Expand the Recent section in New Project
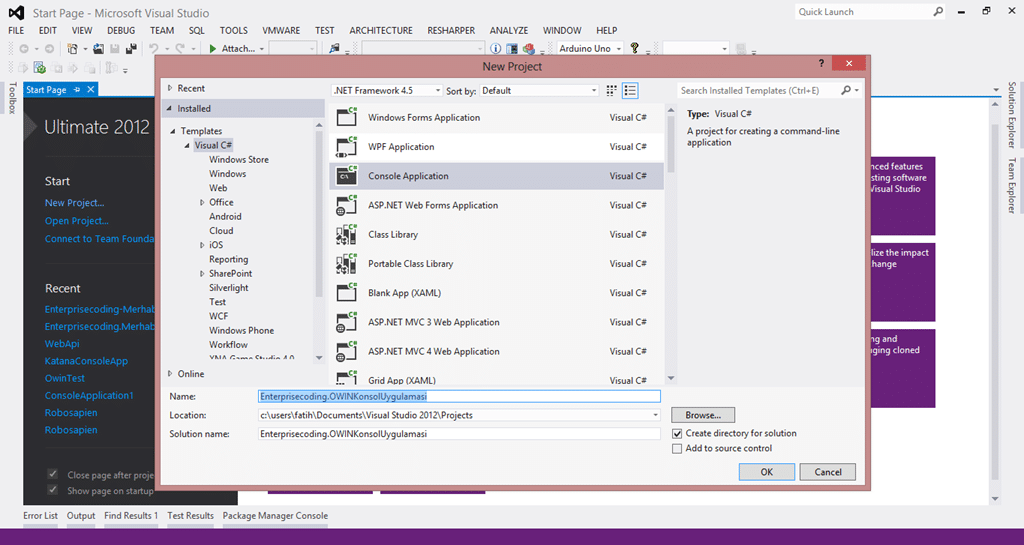Image resolution: width=1024 pixels, height=545 pixels. (x=170, y=88)
